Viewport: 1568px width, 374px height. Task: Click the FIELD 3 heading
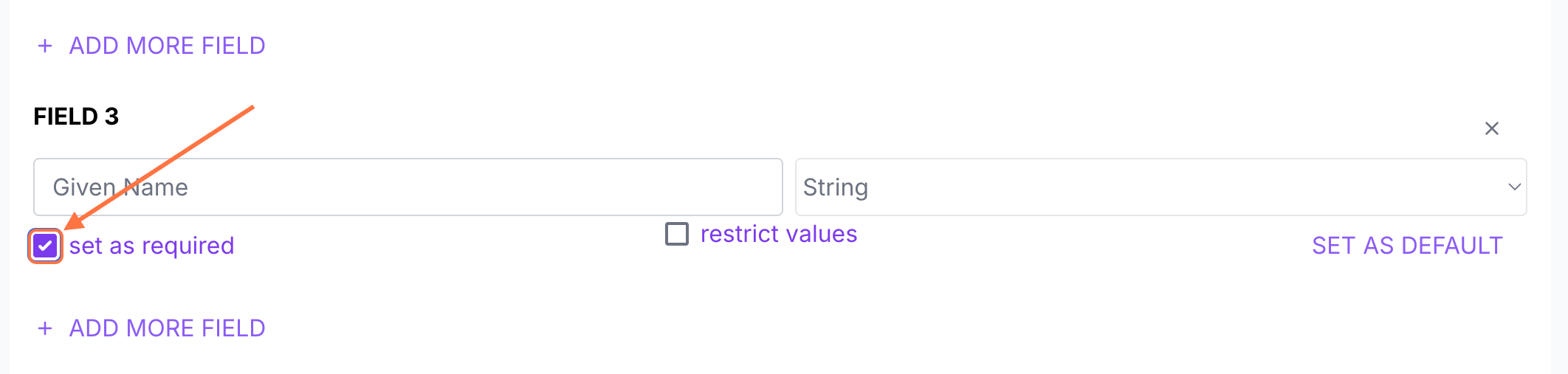(76, 117)
